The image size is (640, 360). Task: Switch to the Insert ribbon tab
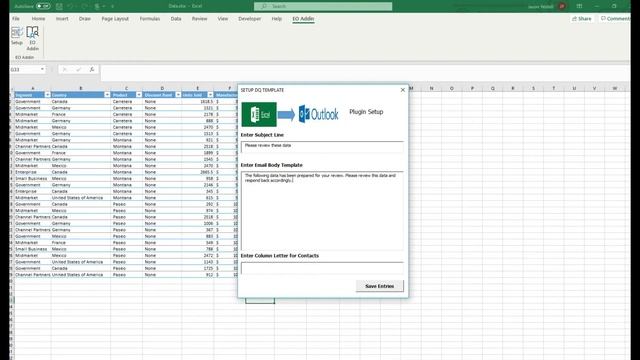point(62,19)
